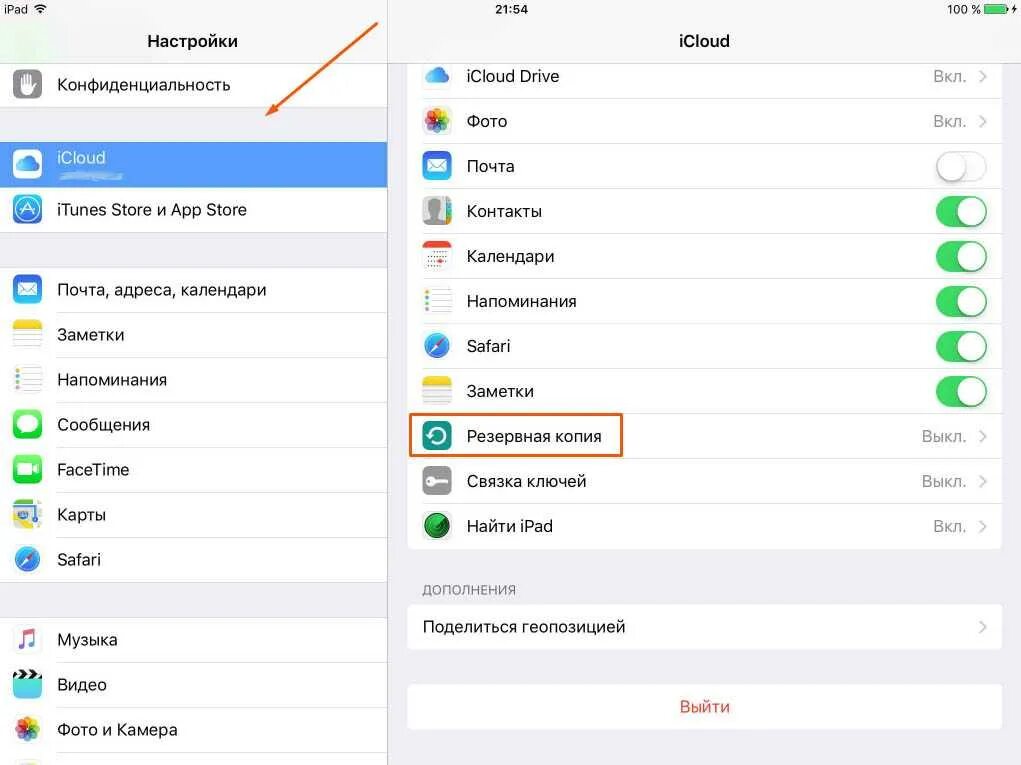The width and height of the screenshot is (1021, 765).
Task: Open the Резервная копия backup icon
Action: (437, 436)
